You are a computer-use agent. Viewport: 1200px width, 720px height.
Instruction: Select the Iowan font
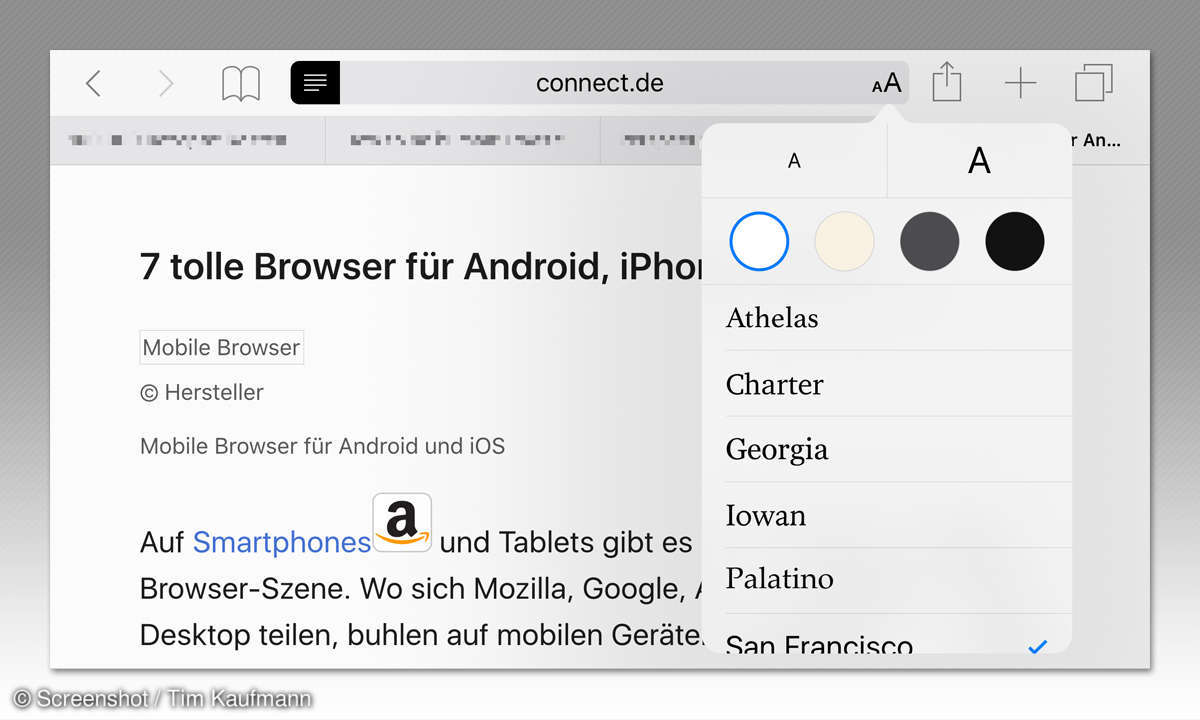coord(887,515)
